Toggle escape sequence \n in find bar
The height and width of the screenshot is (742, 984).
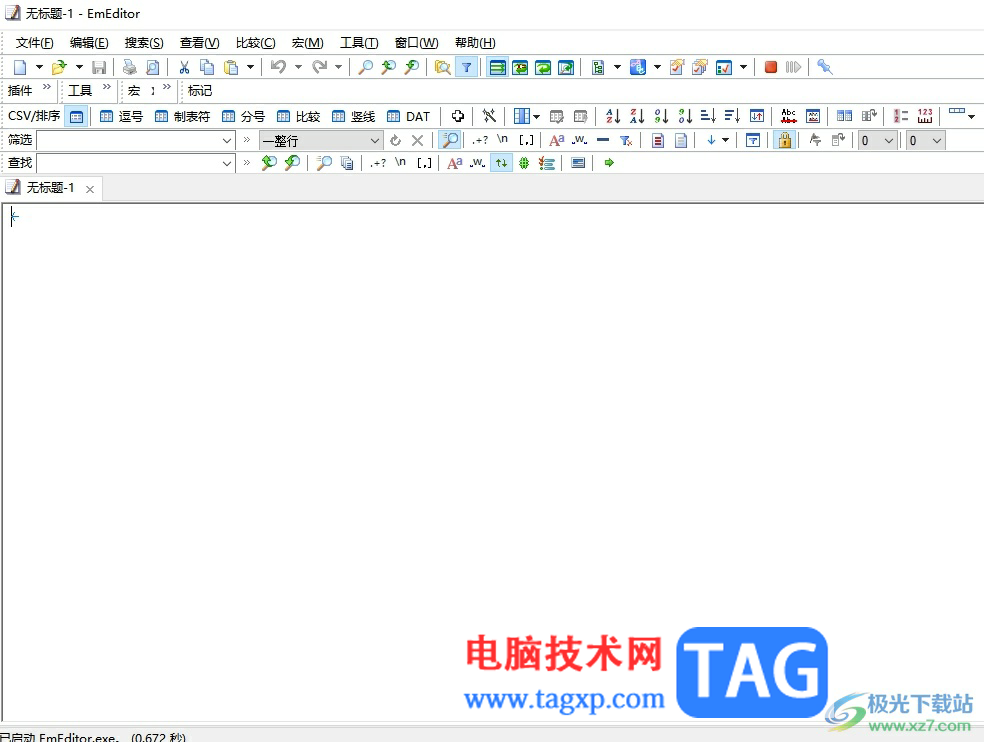pos(400,163)
